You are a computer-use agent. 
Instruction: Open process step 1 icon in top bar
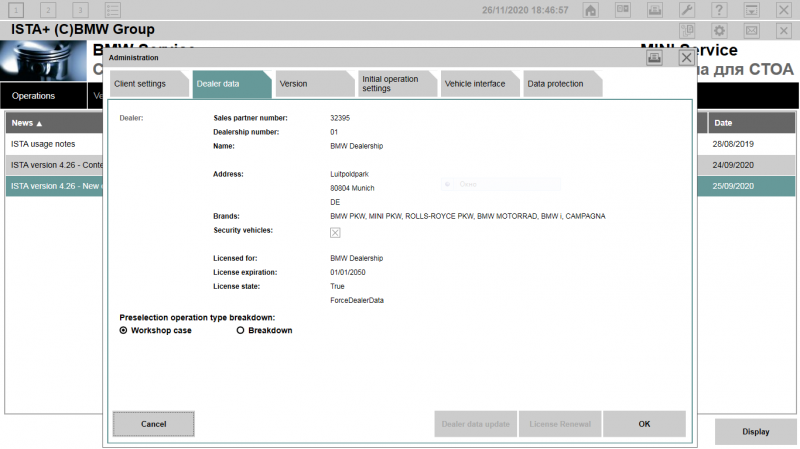pos(16,10)
